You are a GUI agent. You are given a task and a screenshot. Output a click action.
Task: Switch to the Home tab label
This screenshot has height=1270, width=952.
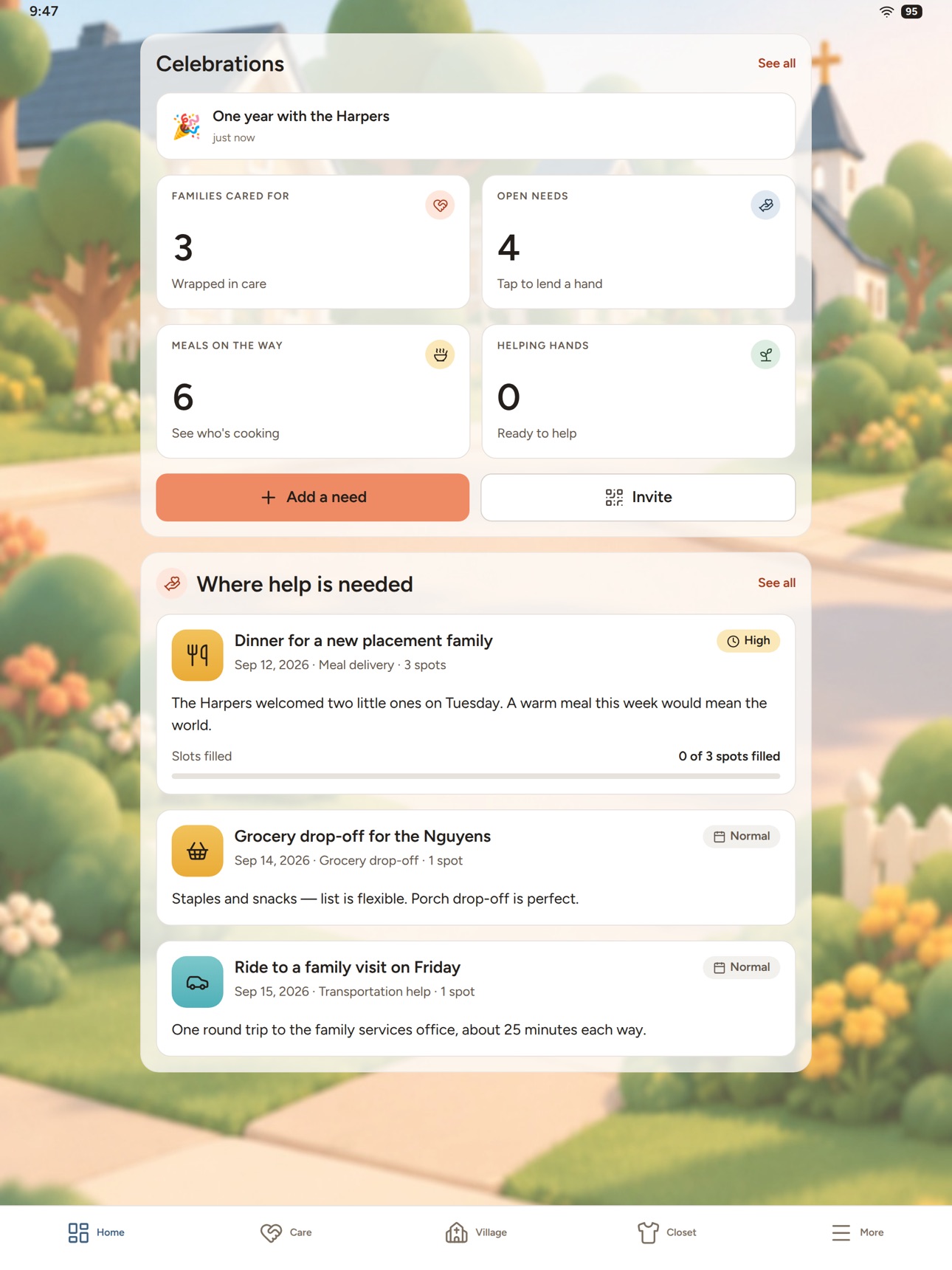[110, 1232]
